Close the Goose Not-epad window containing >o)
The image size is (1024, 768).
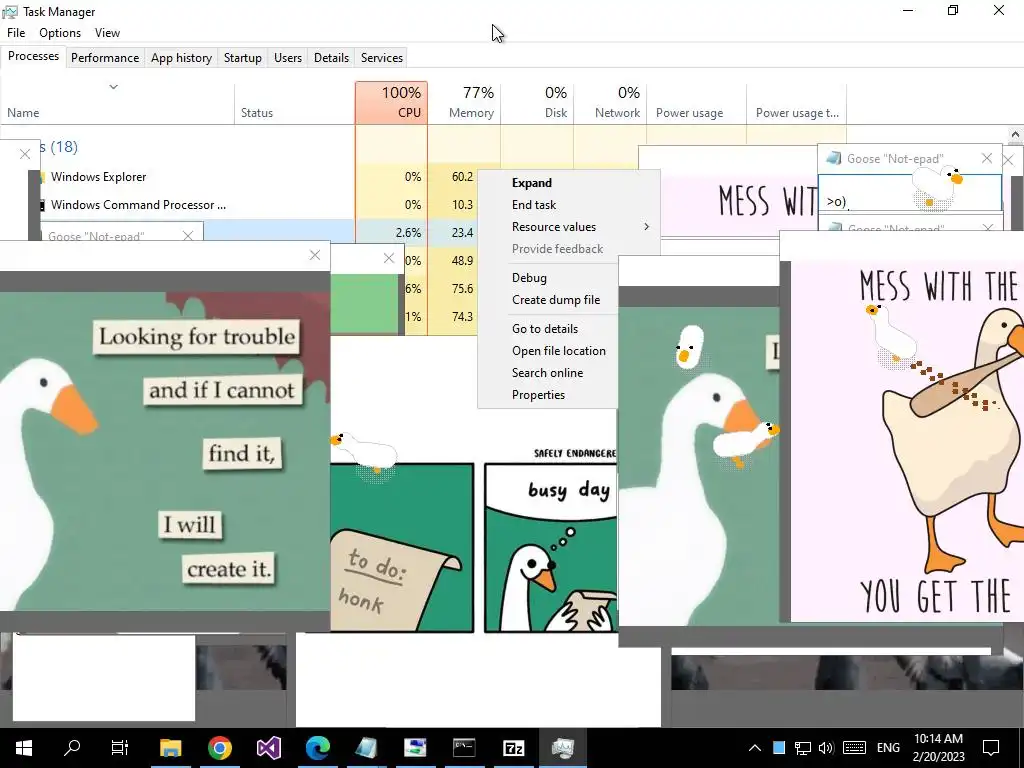987,158
